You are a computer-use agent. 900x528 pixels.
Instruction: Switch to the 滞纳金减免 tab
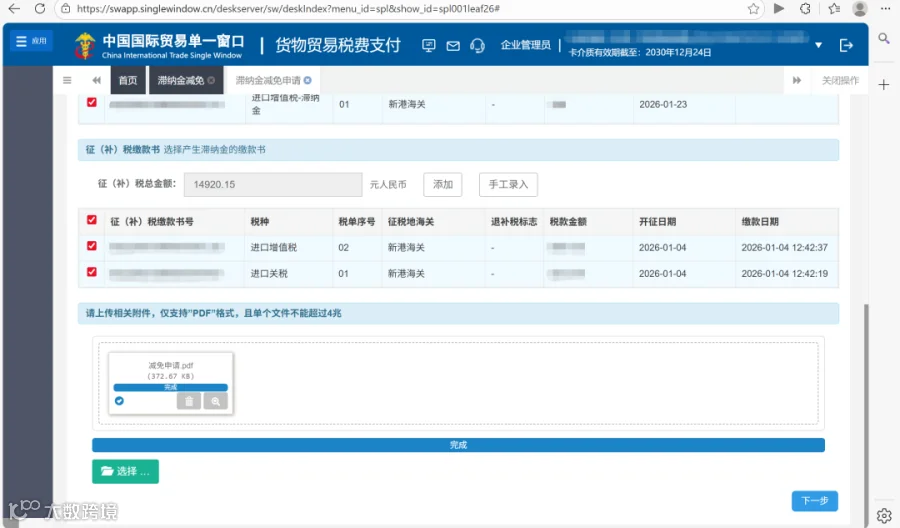click(x=180, y=80)
